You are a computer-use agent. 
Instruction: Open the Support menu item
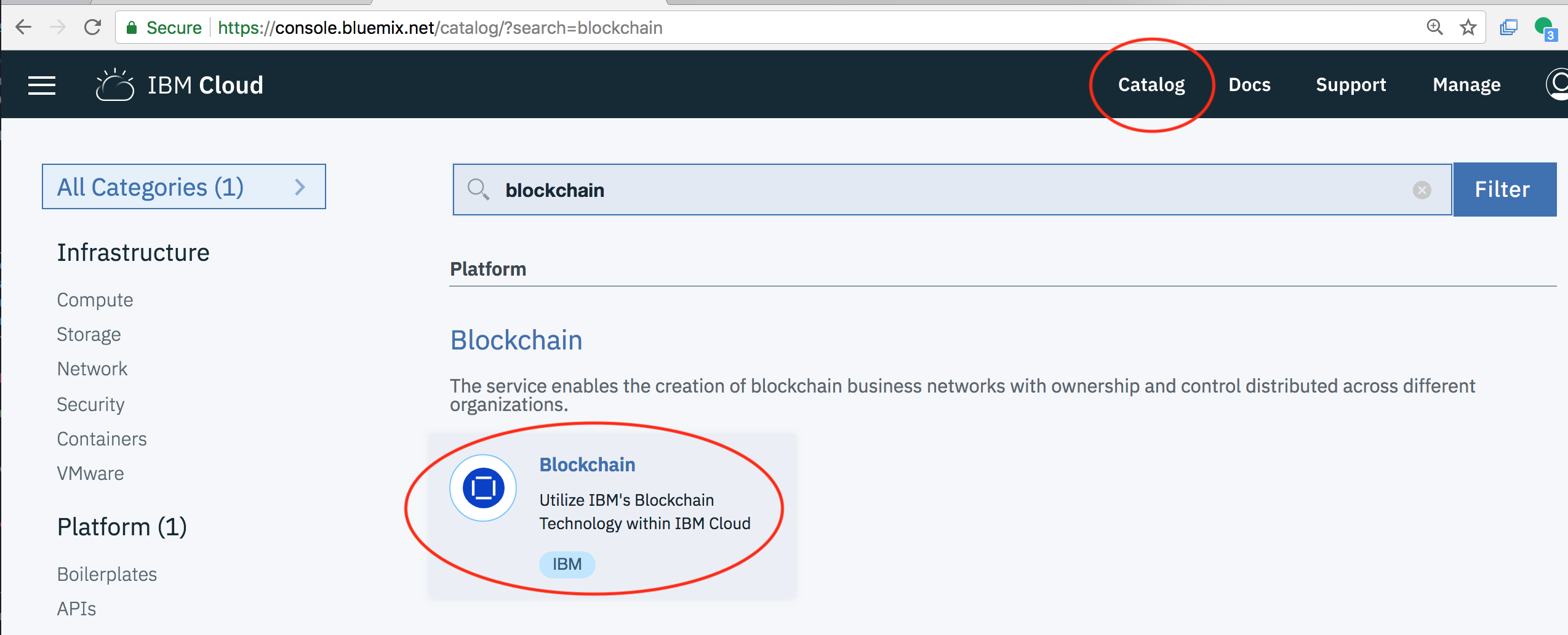(1351, 85)
